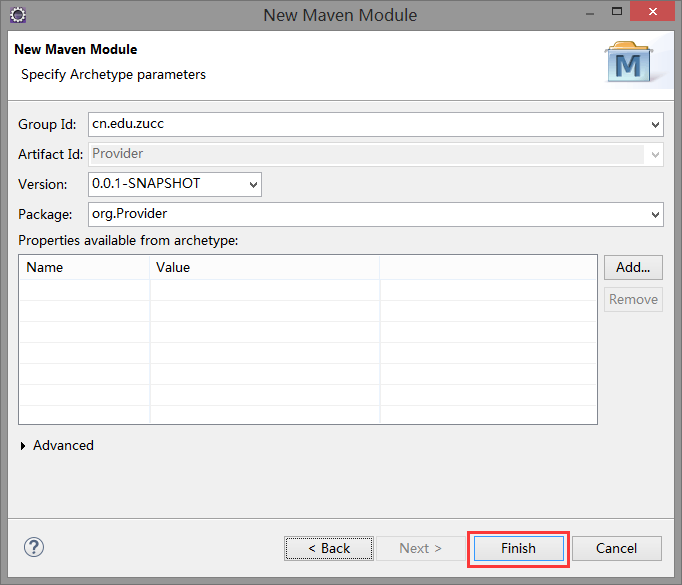Click the 'Package:' label

45,214
